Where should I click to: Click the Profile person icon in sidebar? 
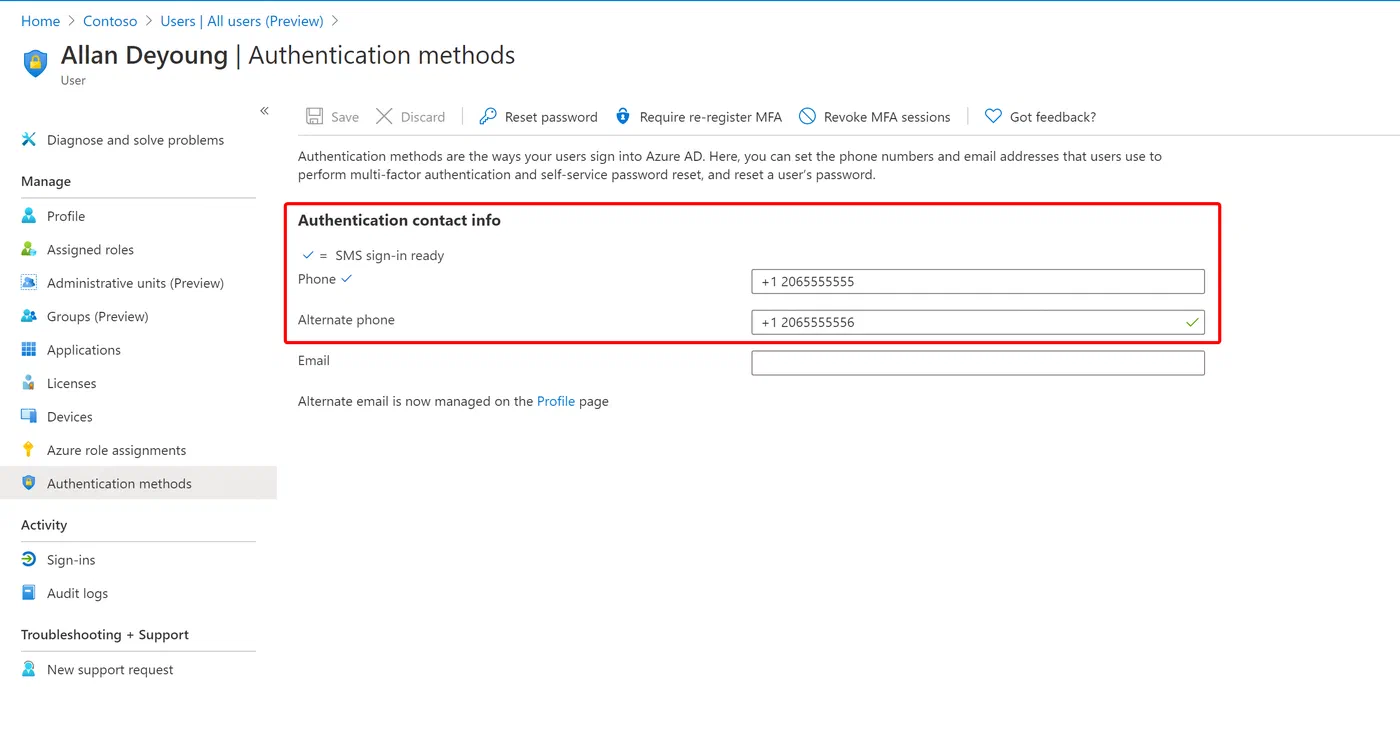pos(29,216)
